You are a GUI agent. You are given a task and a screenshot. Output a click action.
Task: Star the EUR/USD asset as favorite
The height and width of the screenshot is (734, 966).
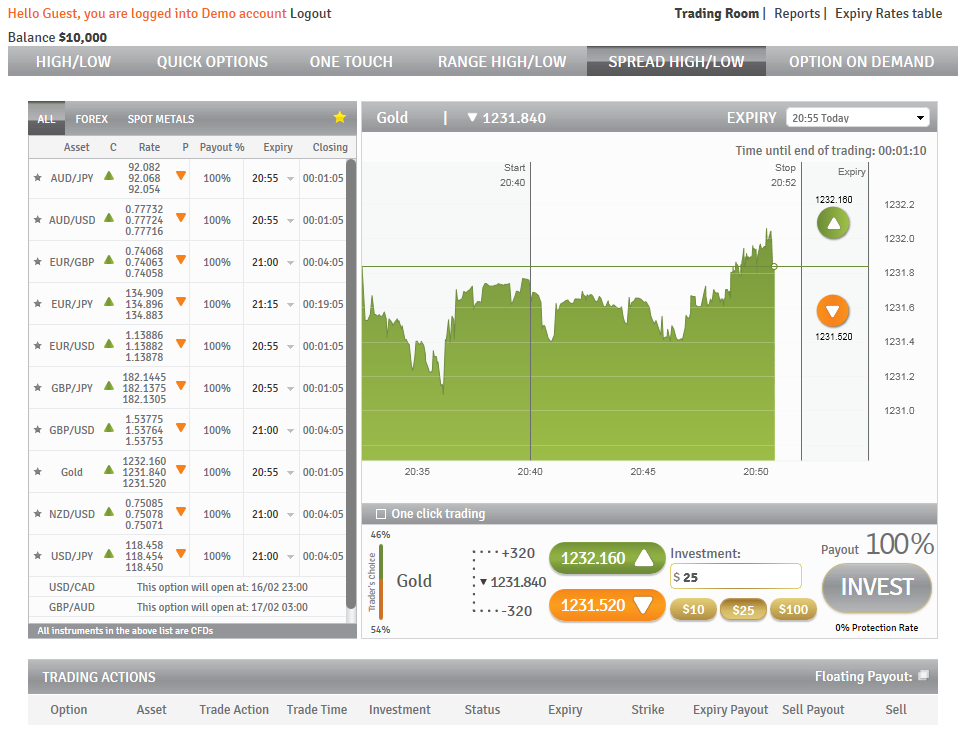click(x=38, y=345)
